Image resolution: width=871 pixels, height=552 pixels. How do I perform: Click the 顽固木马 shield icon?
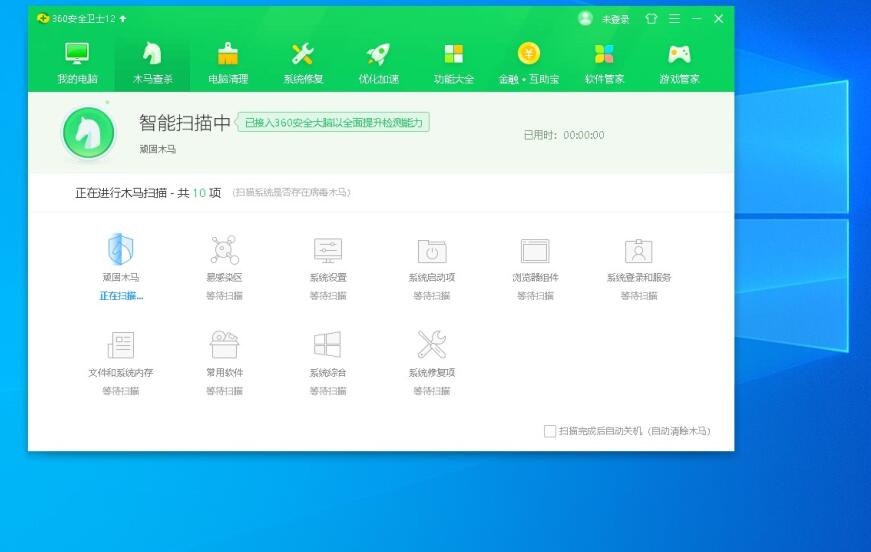pyautogui.click(x=121, y=249)
